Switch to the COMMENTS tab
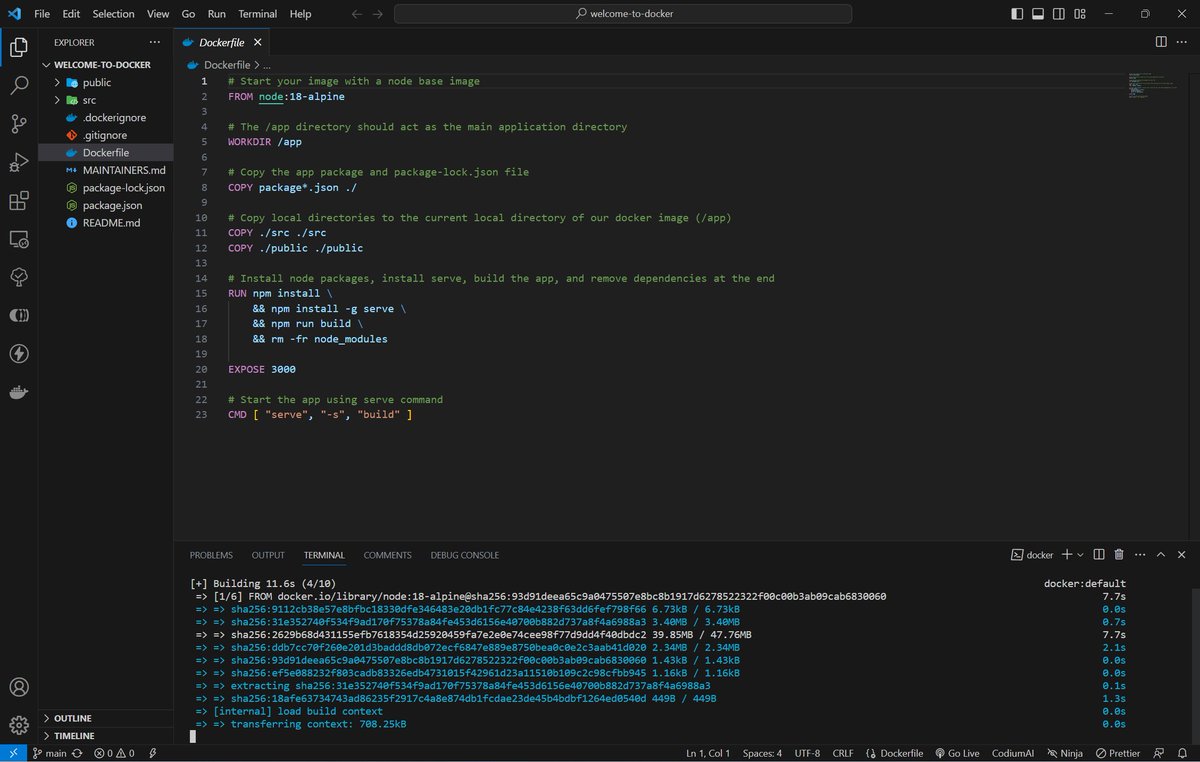This screenshot has width=1200, height=762. (387, 555)
